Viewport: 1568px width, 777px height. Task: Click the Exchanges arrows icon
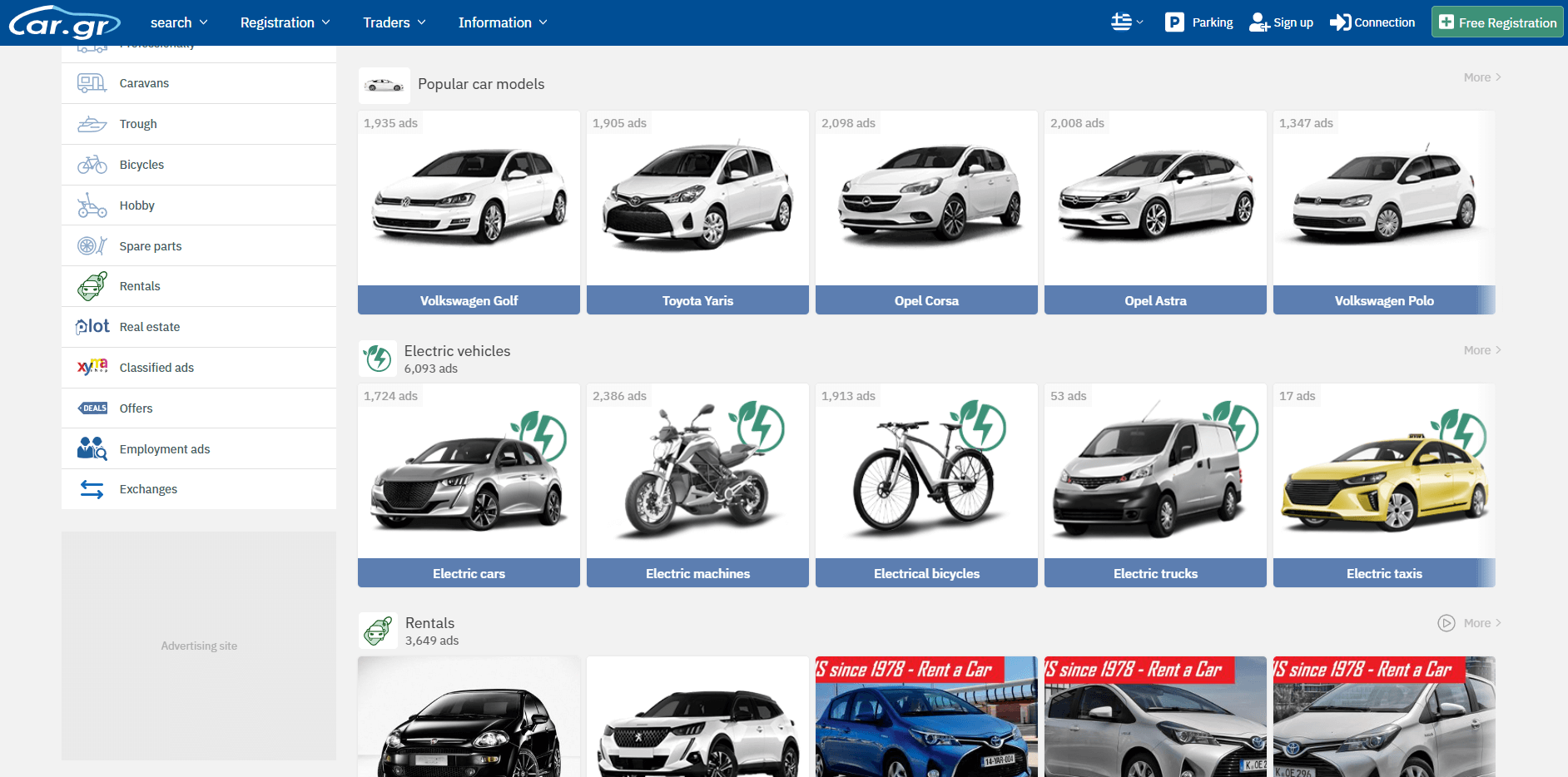pyautogui.click(x=92, y=489)
